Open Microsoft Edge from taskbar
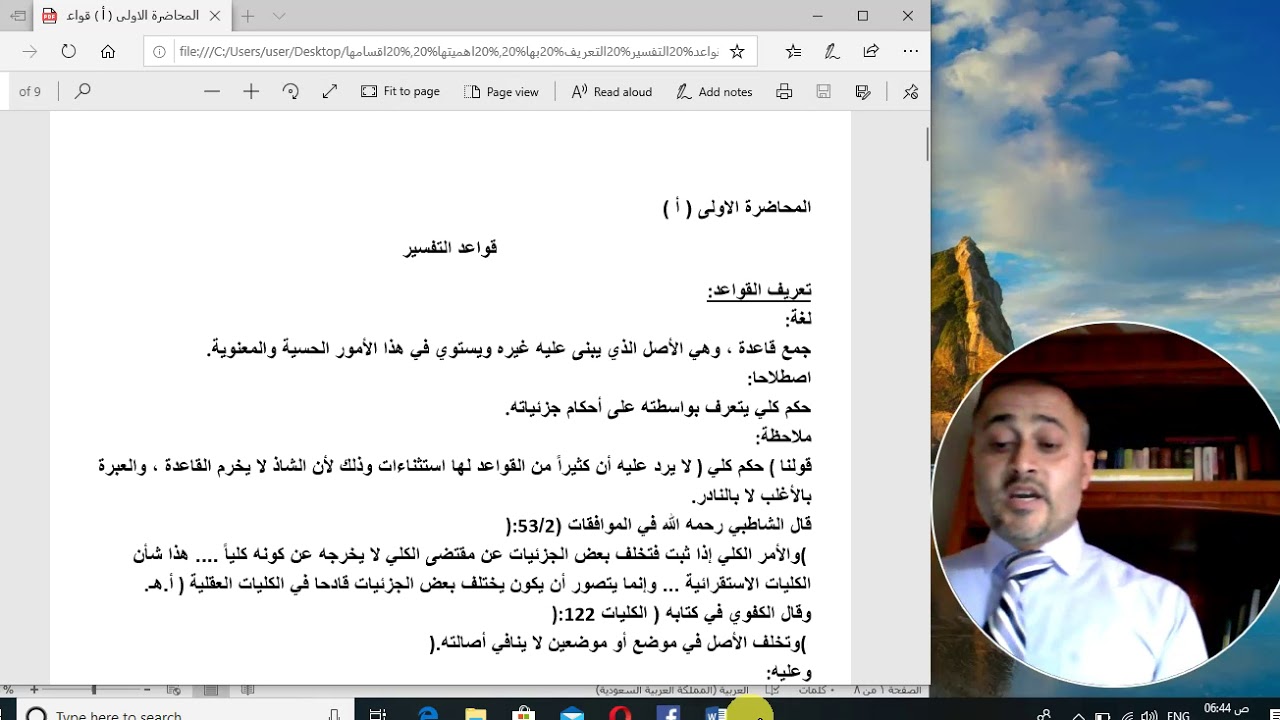1280x720 pixels. tap(427, 714)
